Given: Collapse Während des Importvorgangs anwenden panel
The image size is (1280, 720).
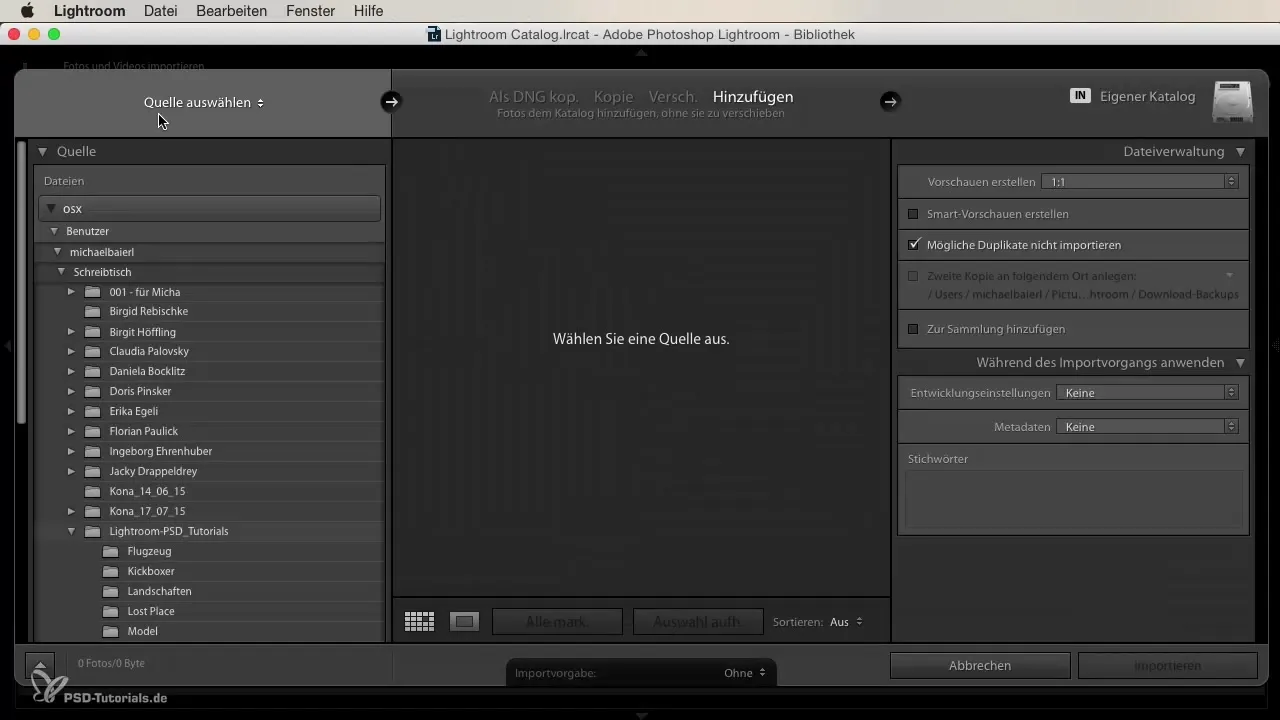Looking at the screenshot, I should (x=1240, y=363).
